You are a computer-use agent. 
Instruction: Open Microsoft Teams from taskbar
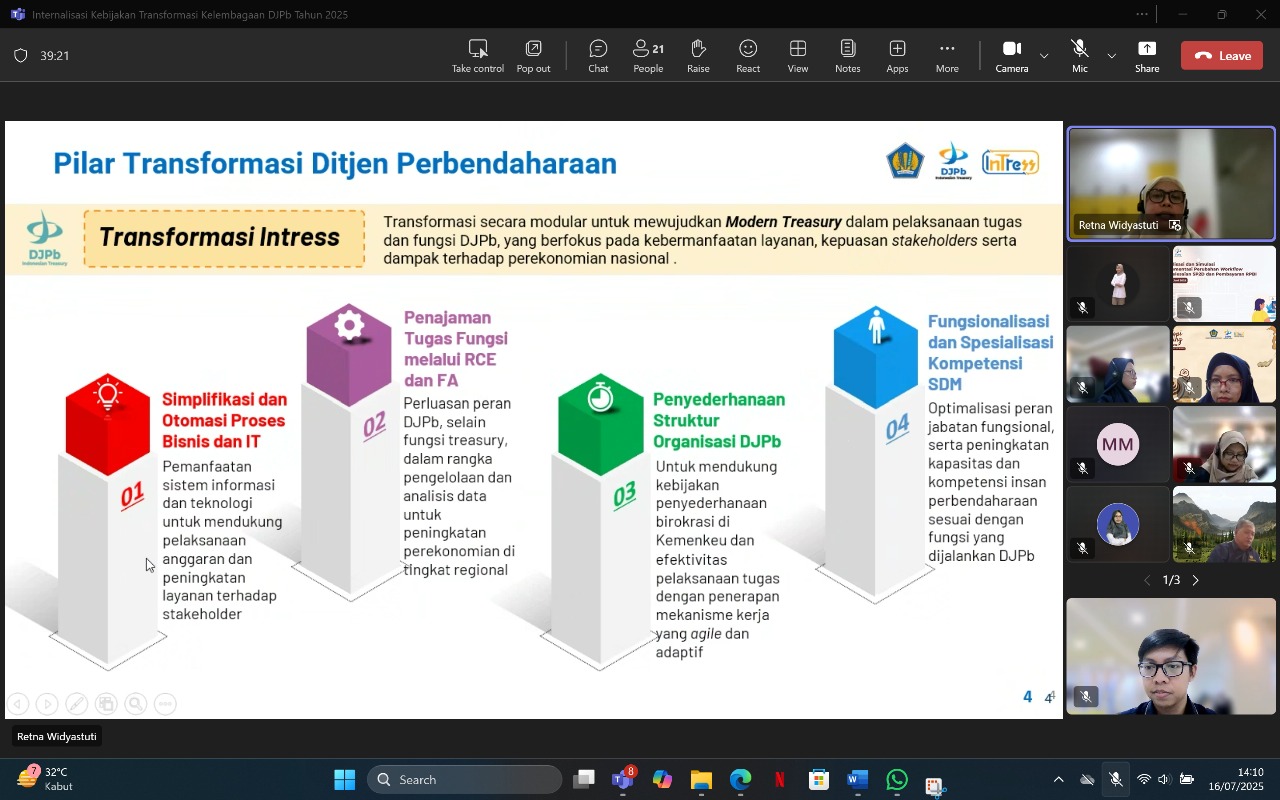point(623,779)
